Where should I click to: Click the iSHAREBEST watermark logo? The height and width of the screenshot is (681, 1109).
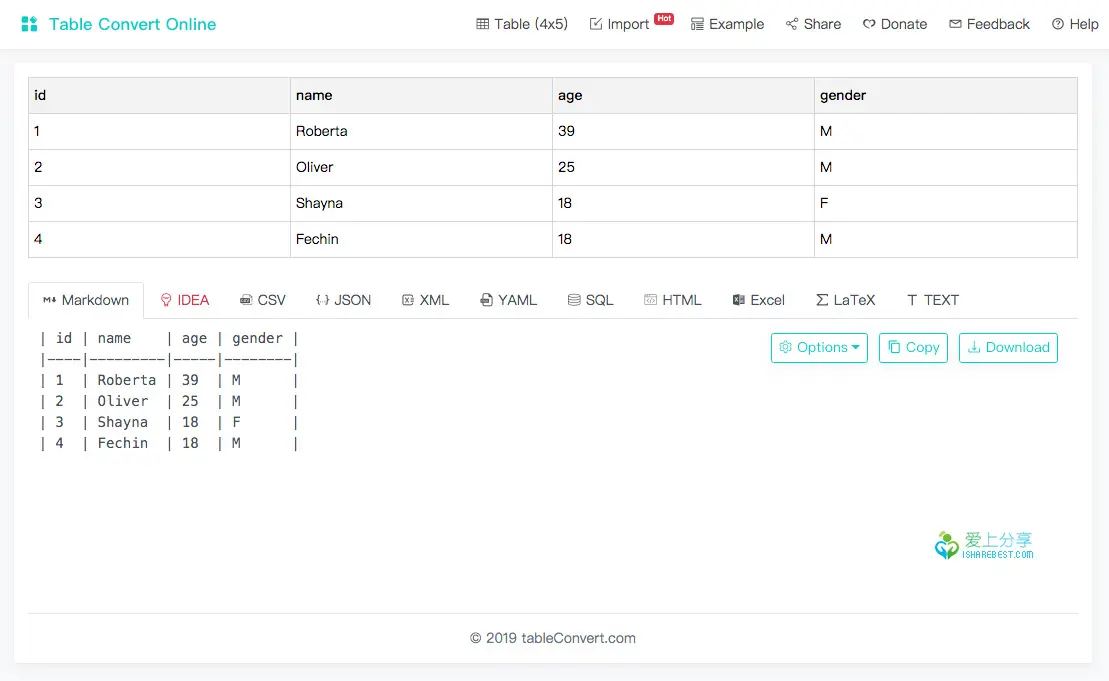944,544
